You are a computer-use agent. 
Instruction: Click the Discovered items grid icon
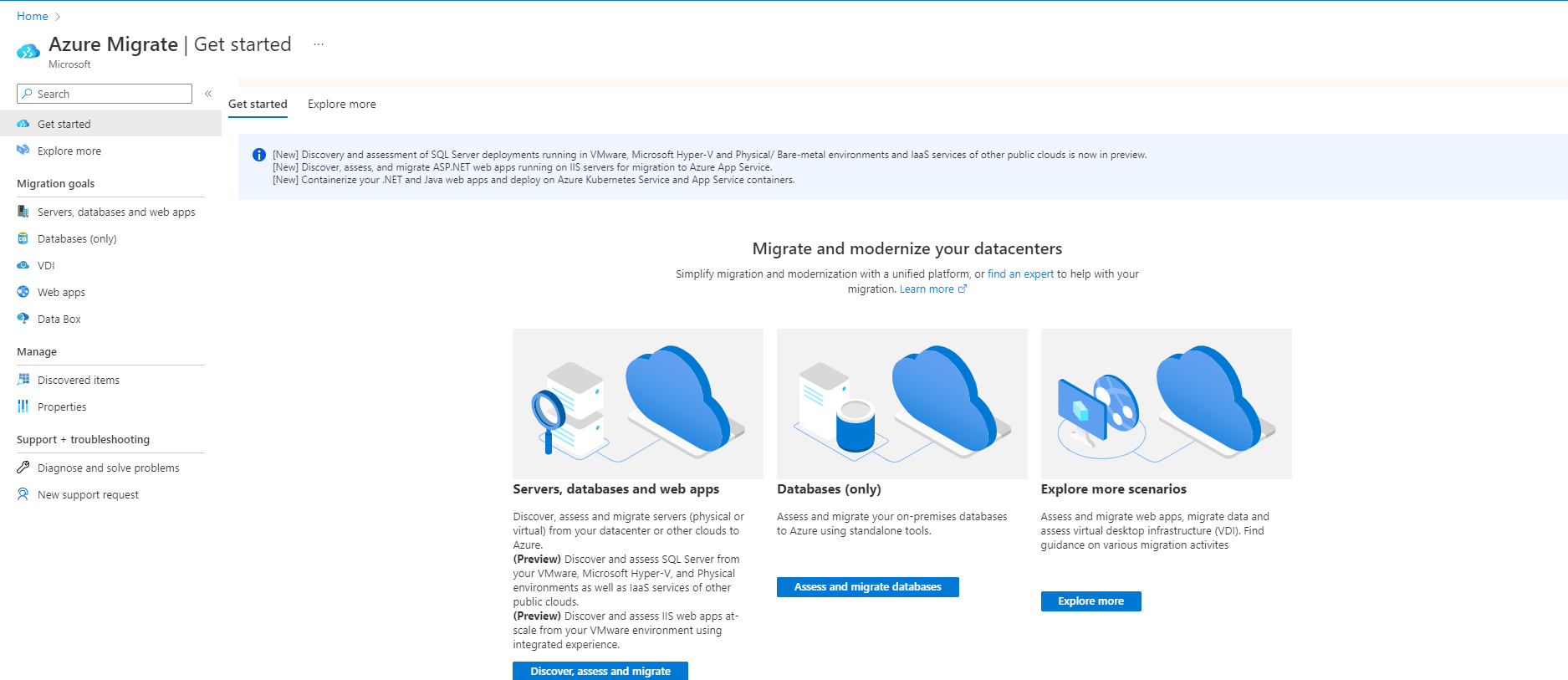23,380
